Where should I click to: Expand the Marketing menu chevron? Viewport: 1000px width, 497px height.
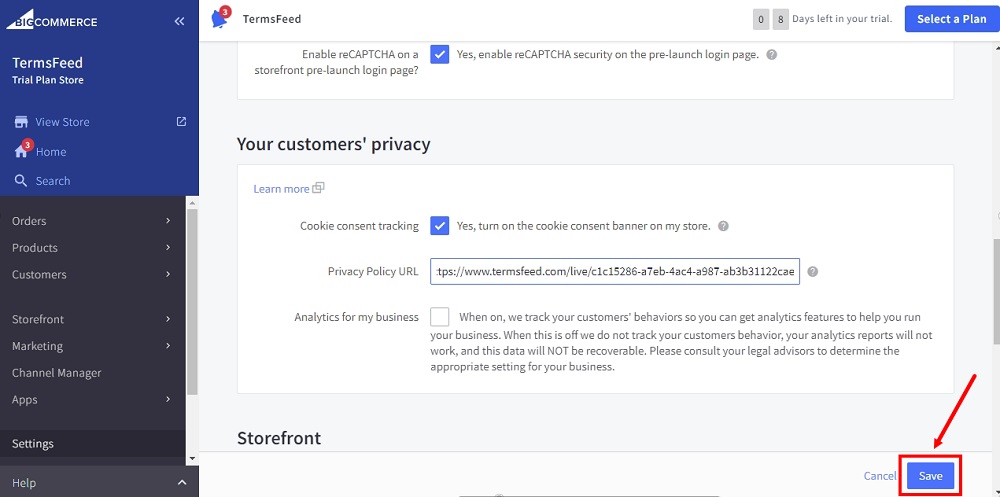click(x=168, y=346)
